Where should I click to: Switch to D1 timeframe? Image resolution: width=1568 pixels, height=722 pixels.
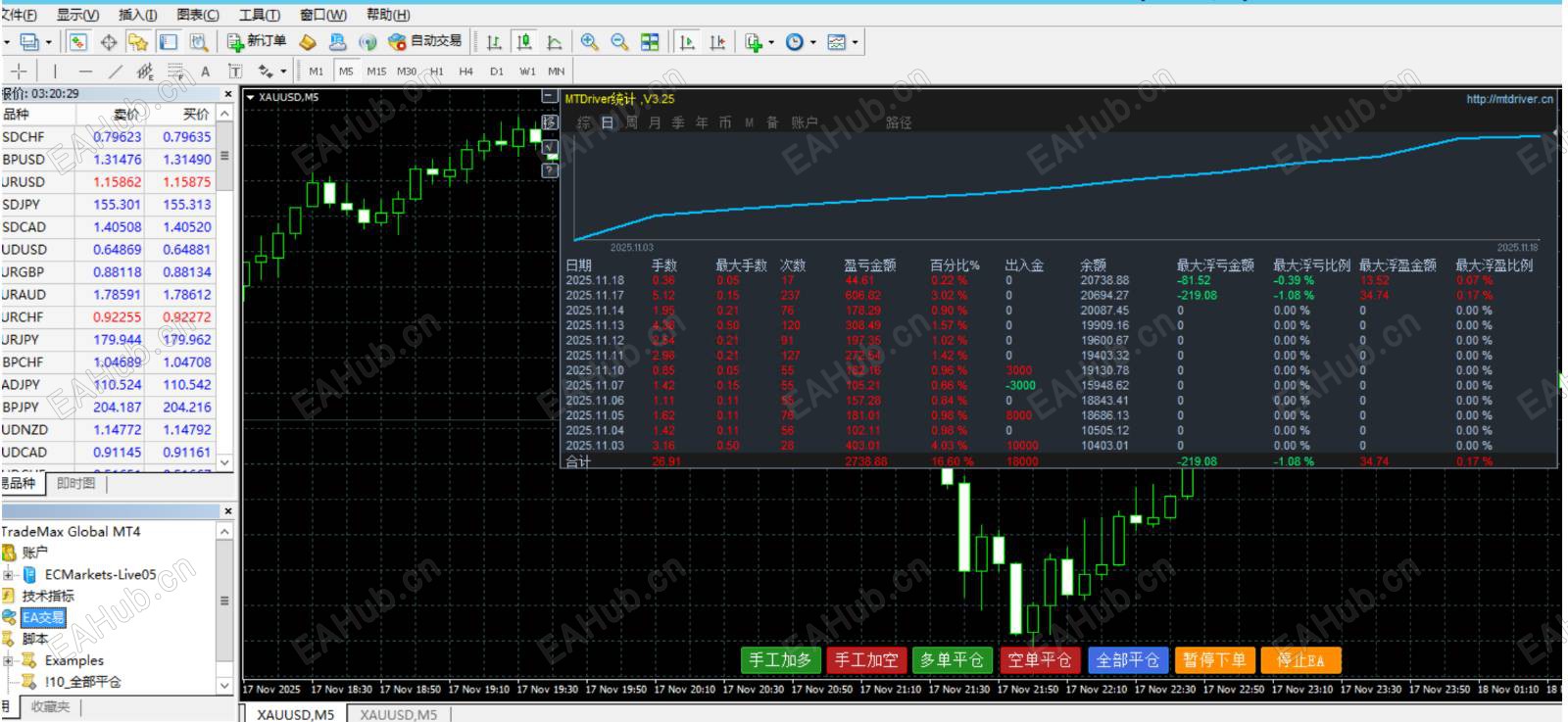[497, 71]
